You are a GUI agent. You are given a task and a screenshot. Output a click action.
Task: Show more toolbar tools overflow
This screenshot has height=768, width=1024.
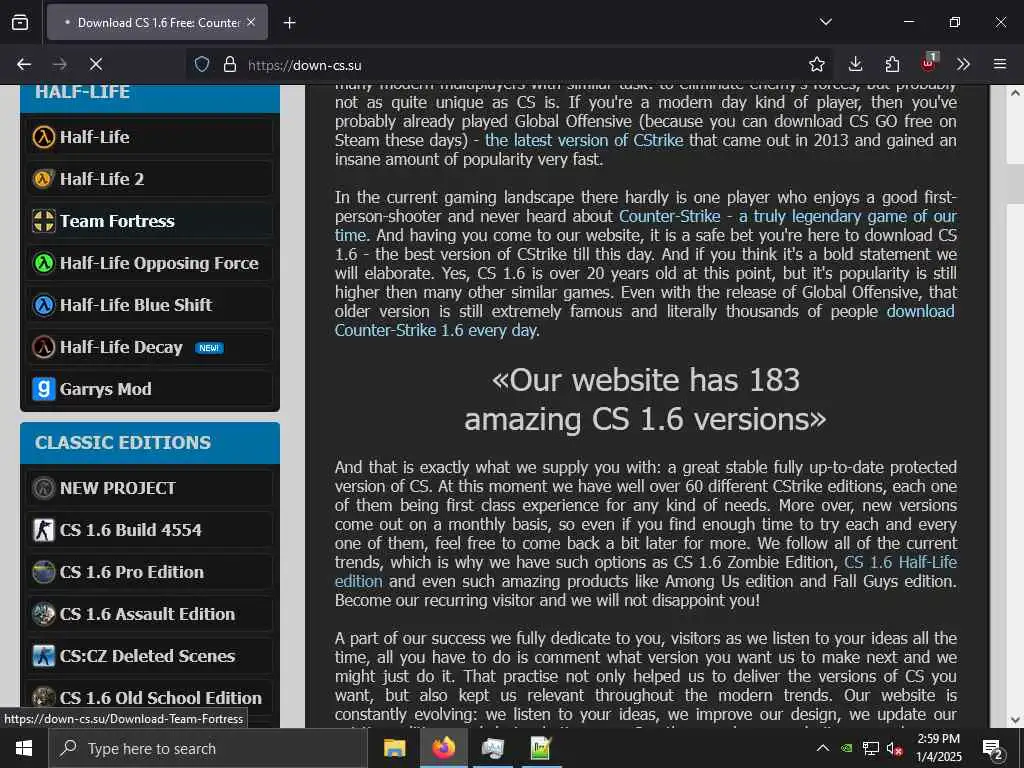[x=963, y=64]
